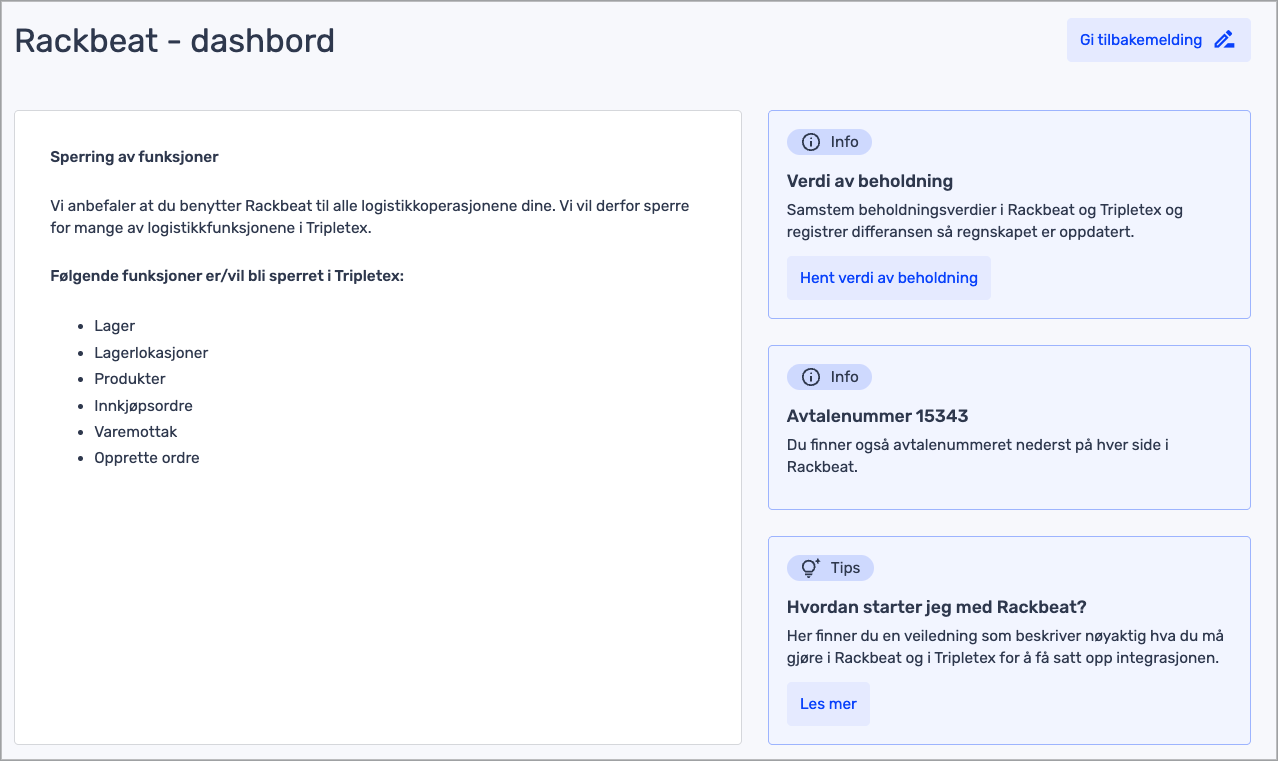Click the Avtalenummer 15343 heading
Screen dimensions: 1278x761
tap(877, 416)
